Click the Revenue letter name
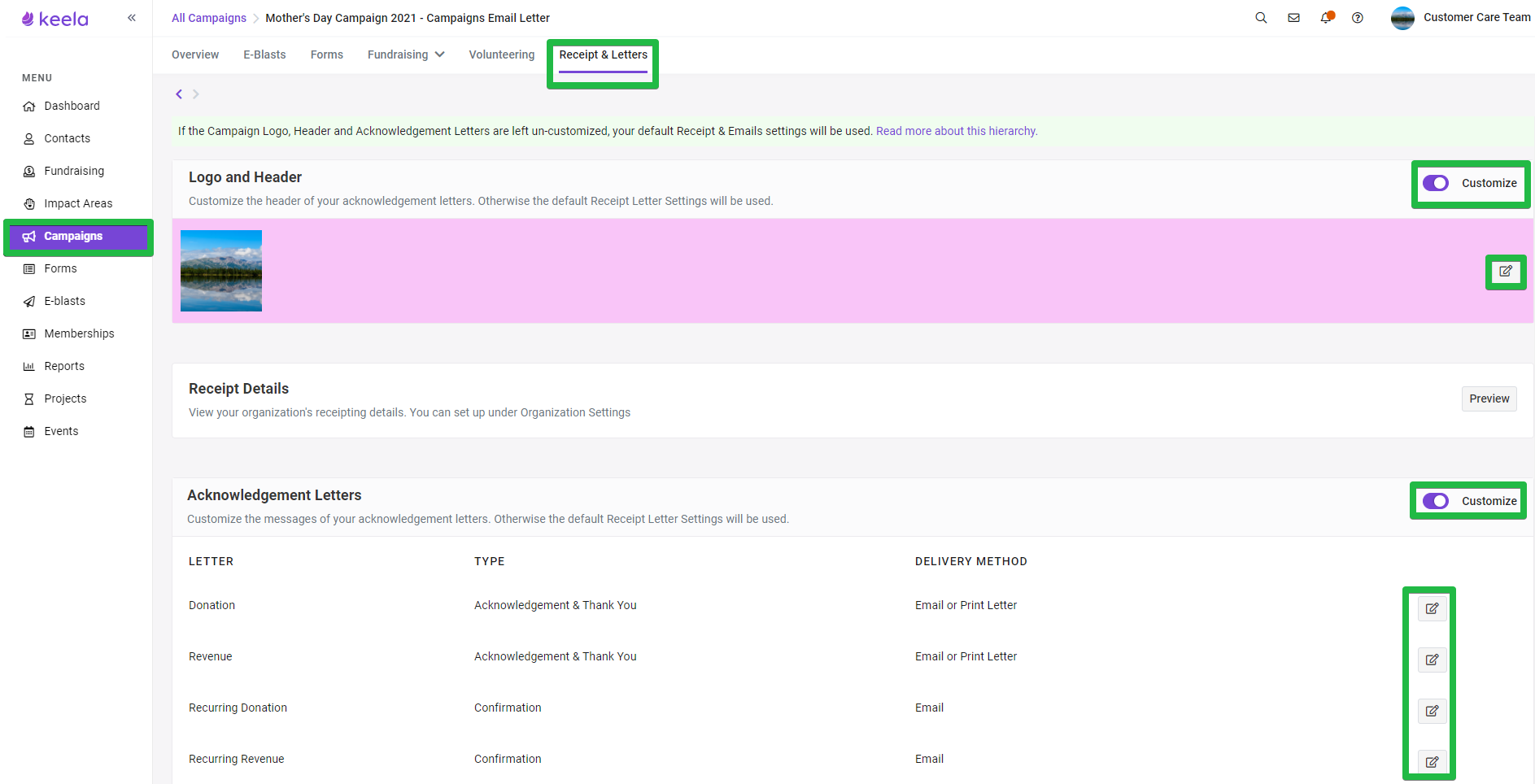 210,656
